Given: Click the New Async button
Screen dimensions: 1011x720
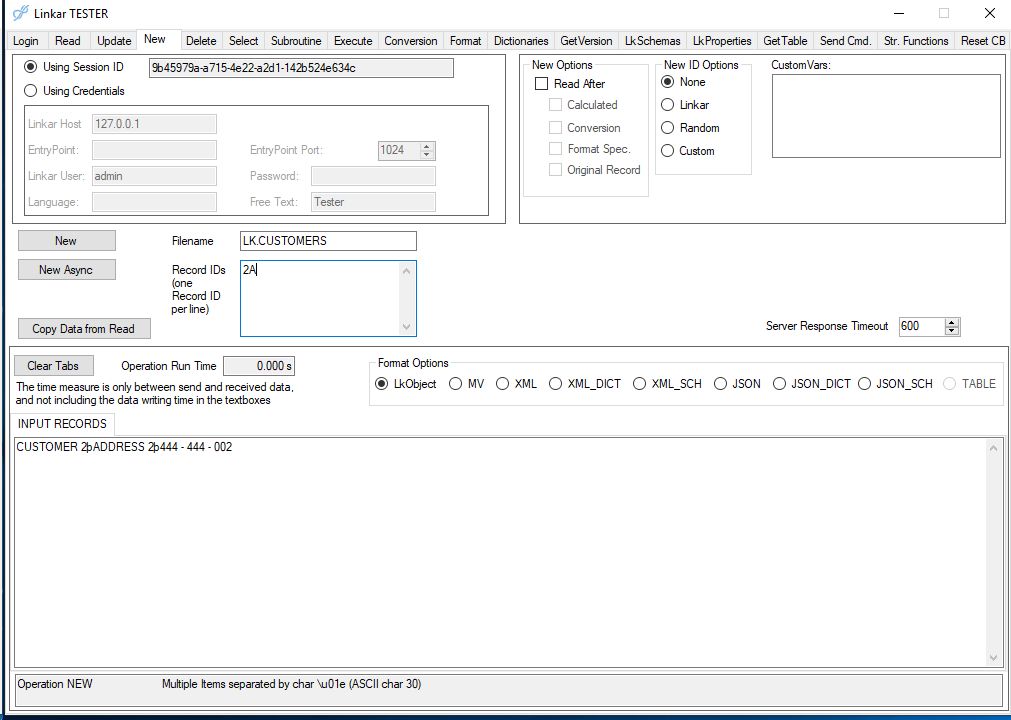Looking at the screenshot, I should pyautogui.click(x=66, y=269).
